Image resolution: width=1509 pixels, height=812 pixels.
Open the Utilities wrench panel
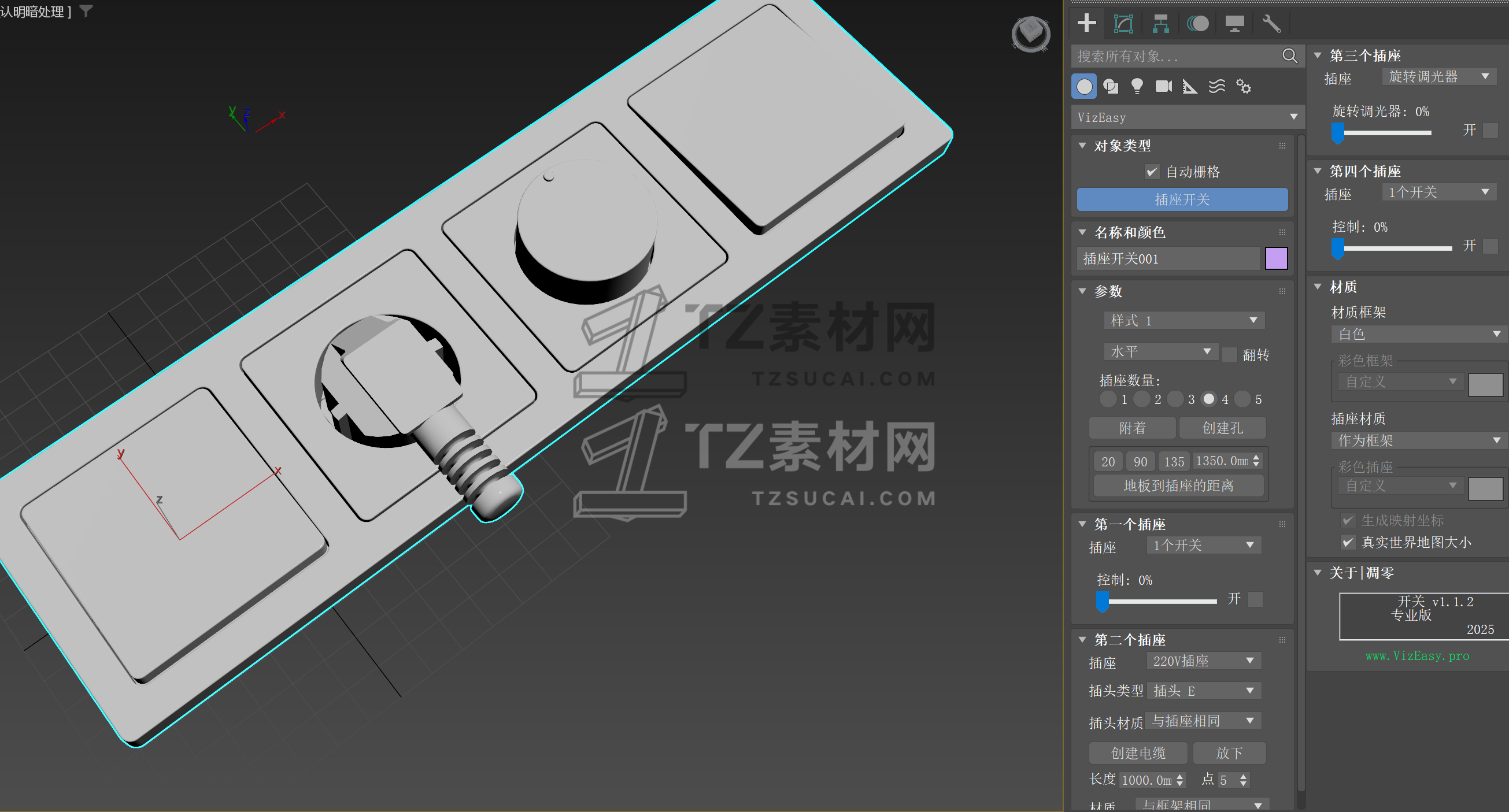pos(1271,24)
